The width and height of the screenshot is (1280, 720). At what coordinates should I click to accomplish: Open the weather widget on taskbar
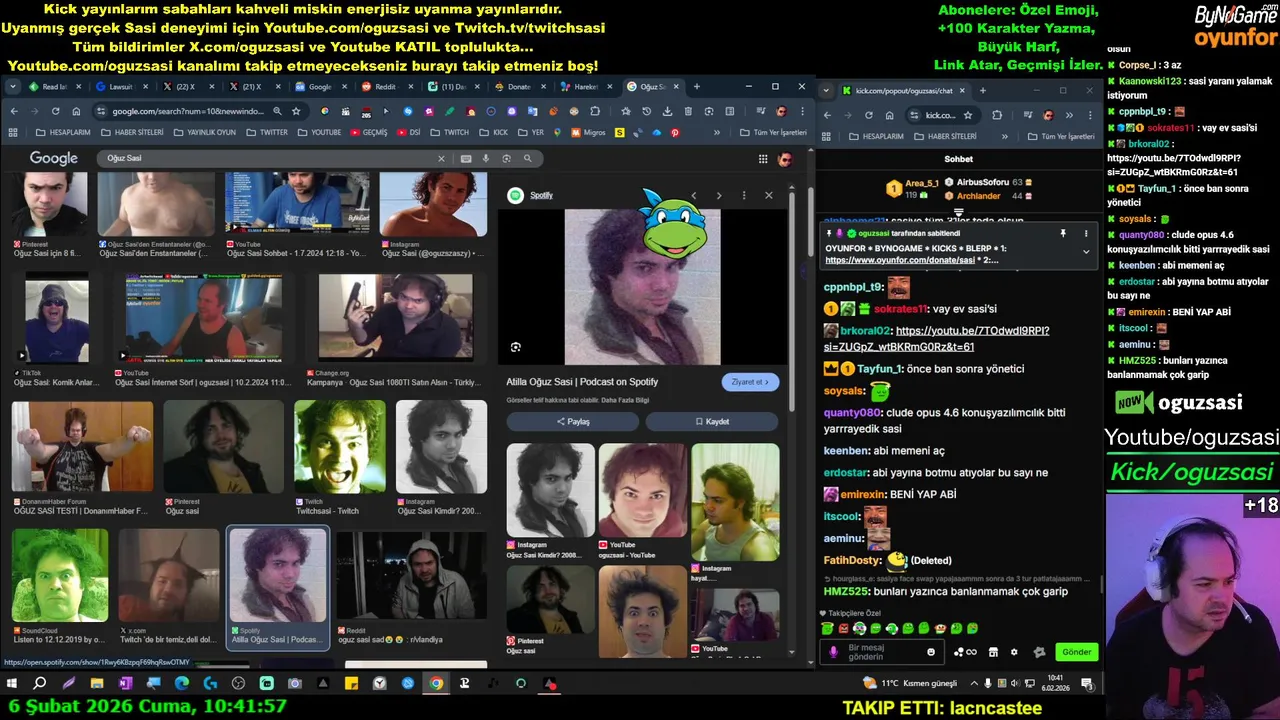(x=909, y=683)
